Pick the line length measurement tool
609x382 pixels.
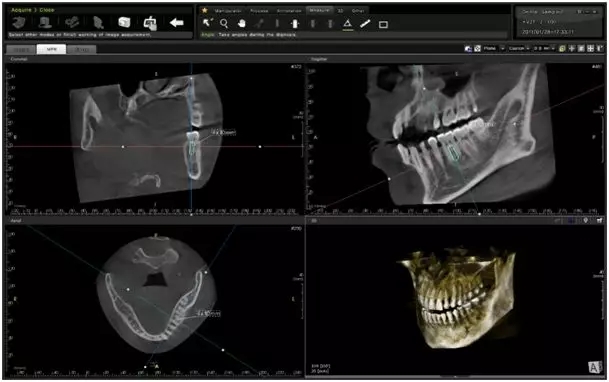point(365,24)
